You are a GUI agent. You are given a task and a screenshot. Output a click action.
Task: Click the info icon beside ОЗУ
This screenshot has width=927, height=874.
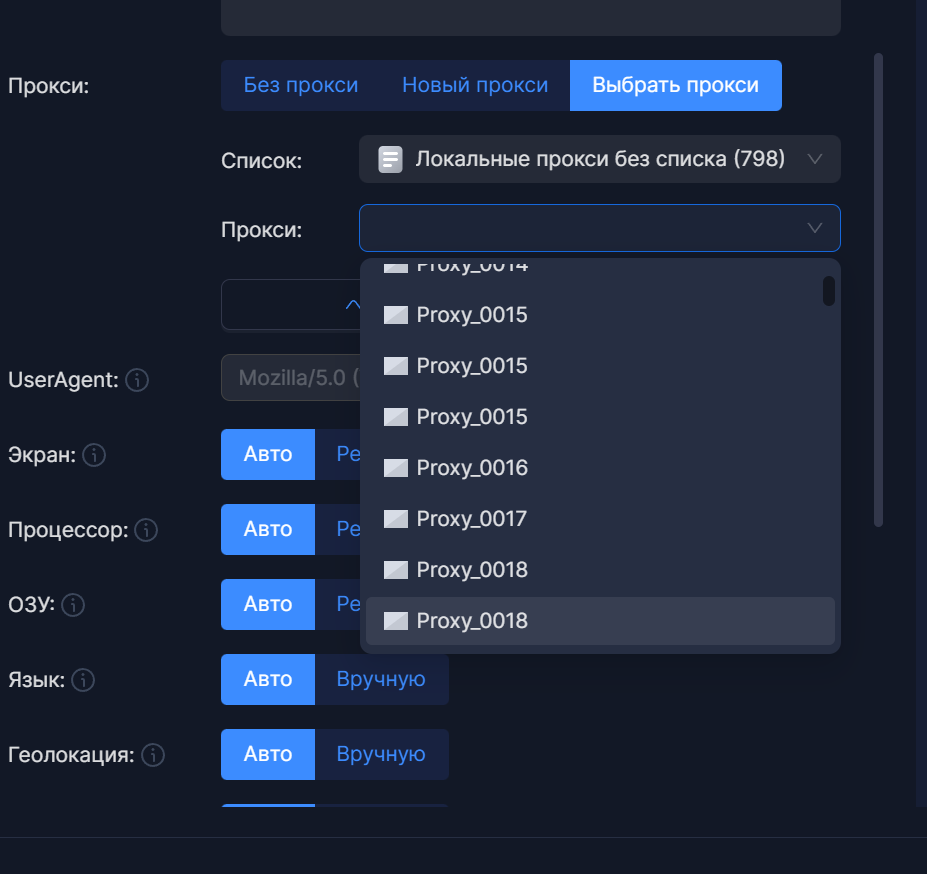coord(74,605)
